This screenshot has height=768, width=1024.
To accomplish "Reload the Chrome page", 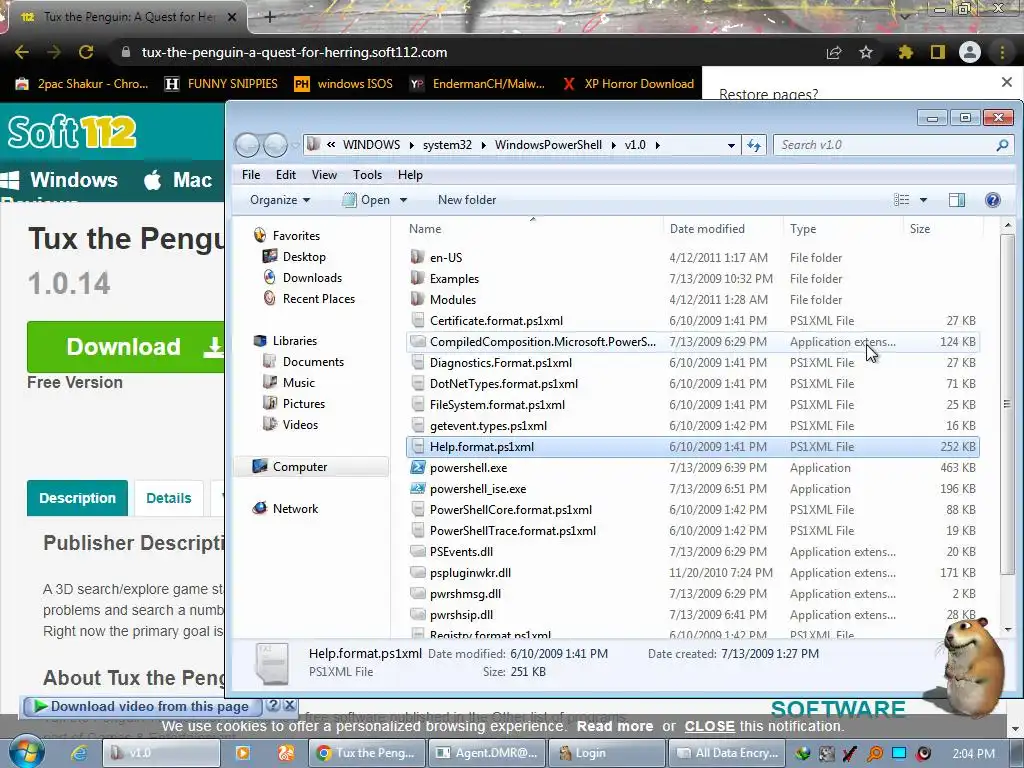I will (86, 52).
